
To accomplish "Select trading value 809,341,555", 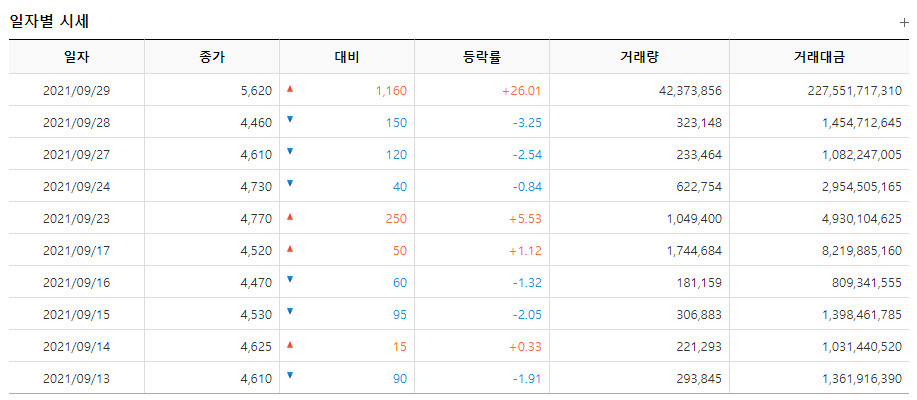I will pyautogui.click(x=867, y=283).
